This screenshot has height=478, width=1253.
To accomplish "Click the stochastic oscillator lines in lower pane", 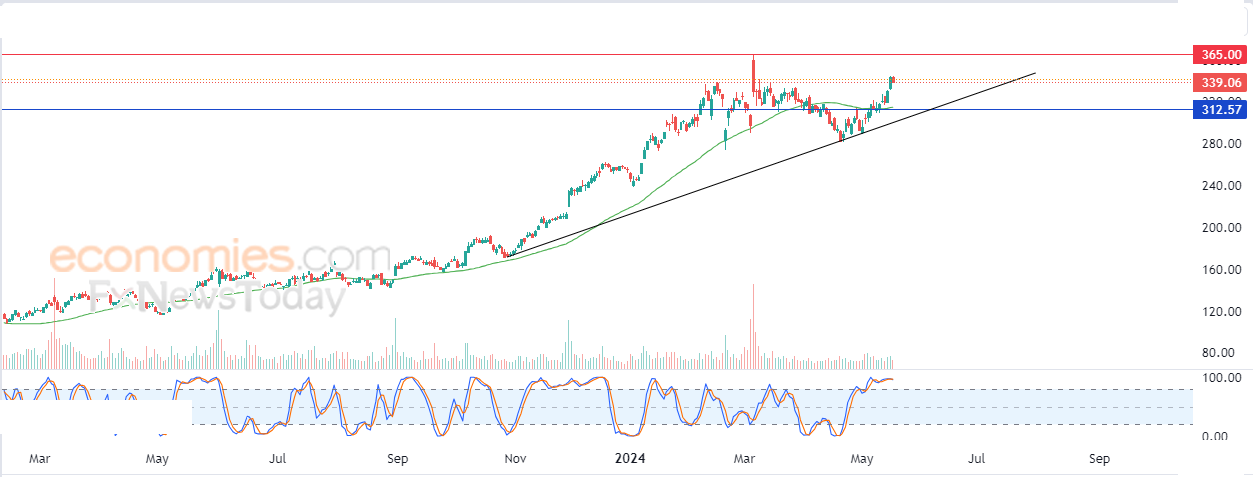I will tap(450, 407).
